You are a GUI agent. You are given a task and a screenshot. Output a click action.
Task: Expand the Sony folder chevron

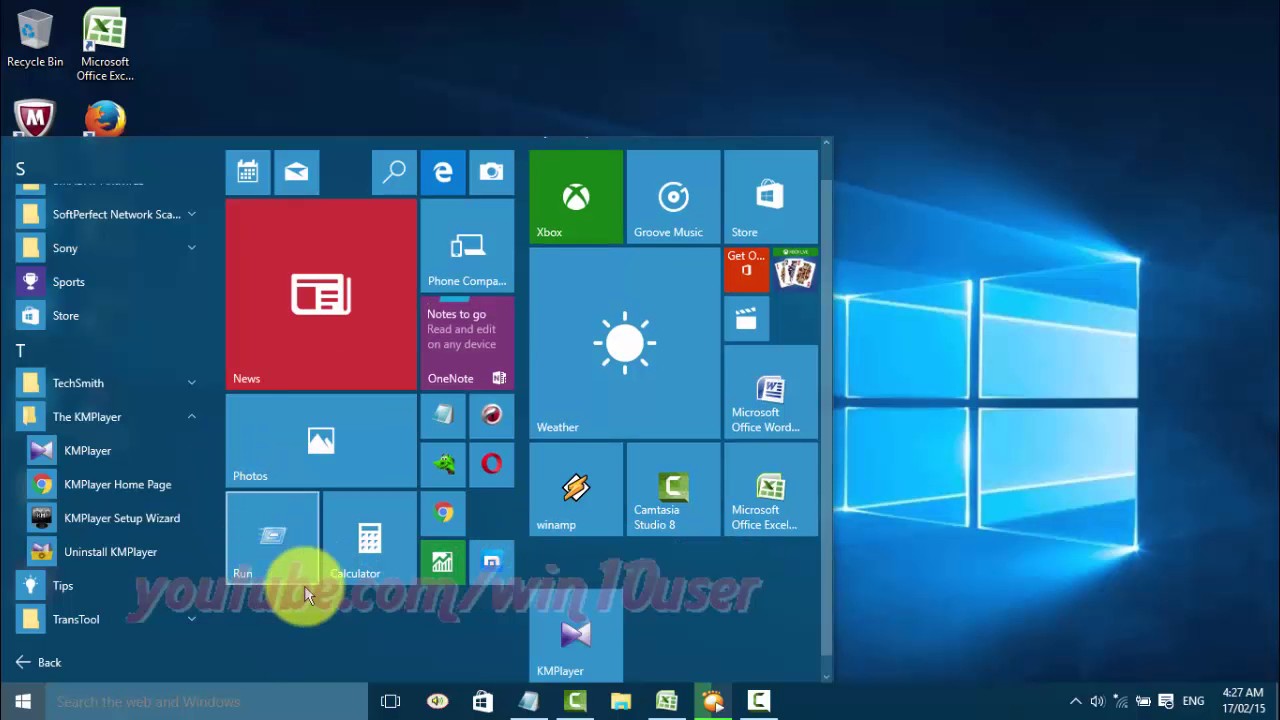pos(191,248)
